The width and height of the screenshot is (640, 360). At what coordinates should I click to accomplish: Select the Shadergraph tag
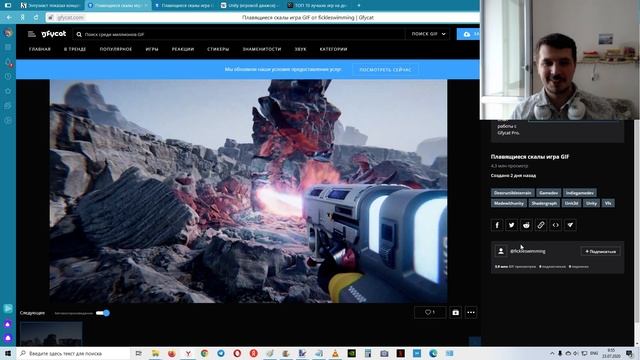tap(544, 203)
